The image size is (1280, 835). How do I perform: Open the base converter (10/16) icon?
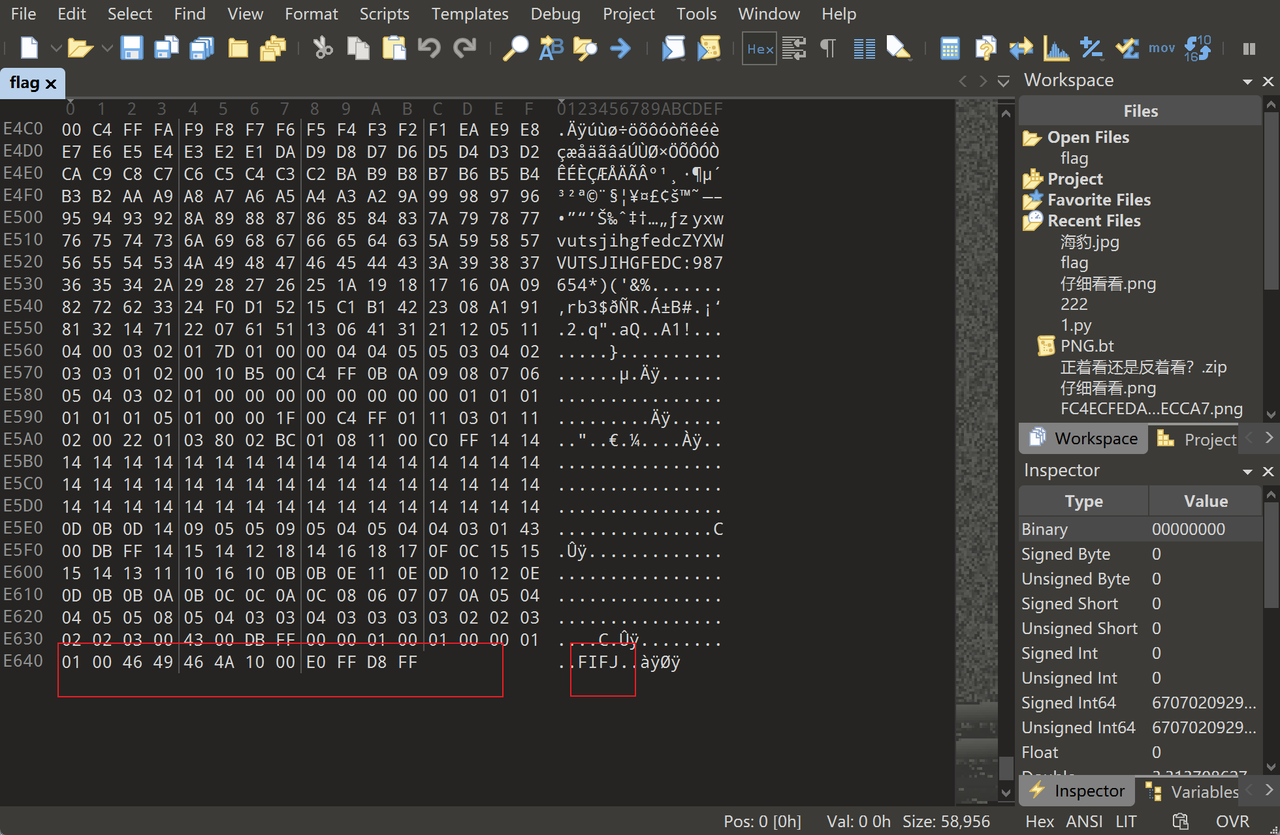[x=1197, y=47]
